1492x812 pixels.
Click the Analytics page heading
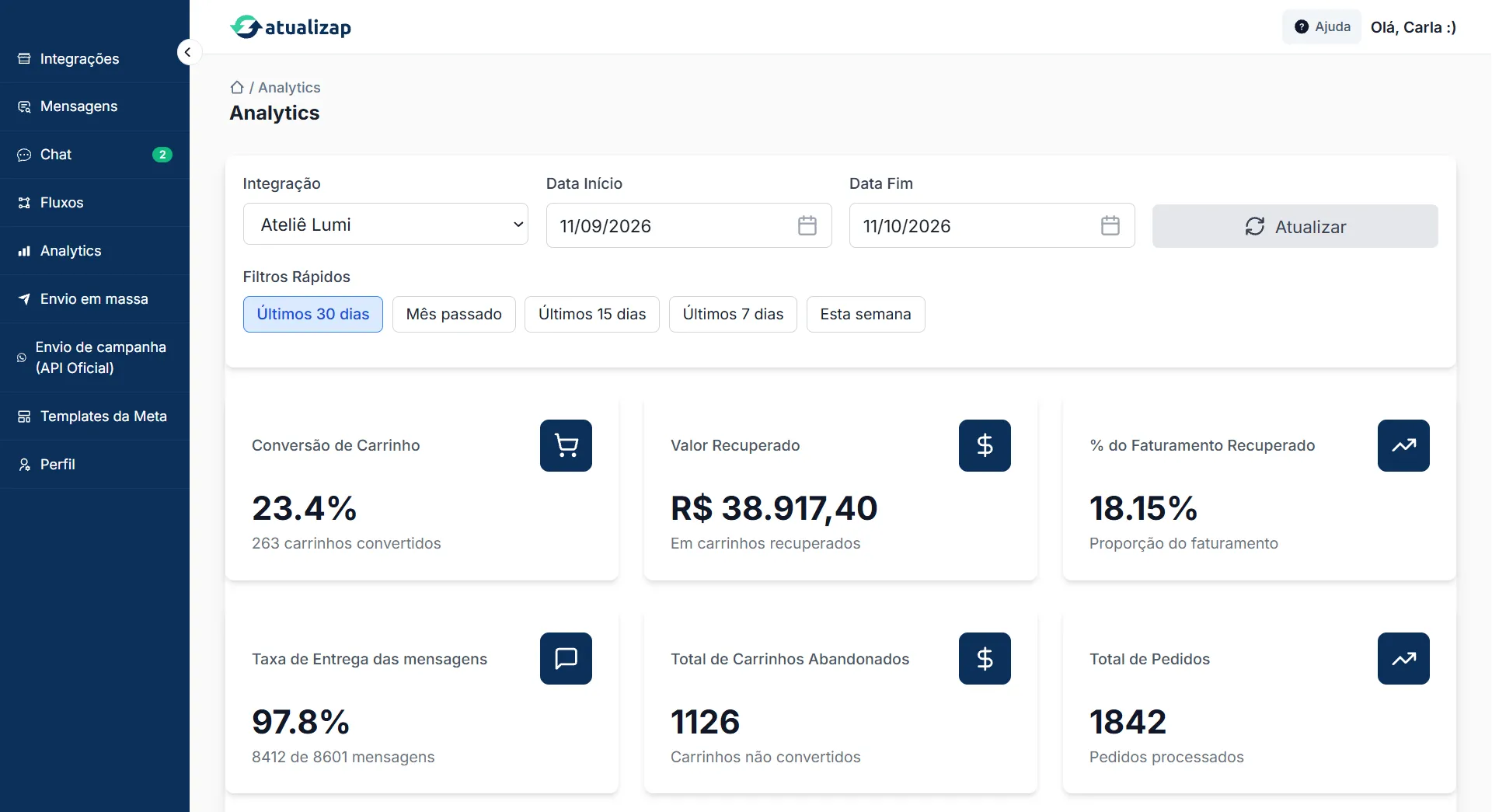pyautogui.click(x=274, y=113)
